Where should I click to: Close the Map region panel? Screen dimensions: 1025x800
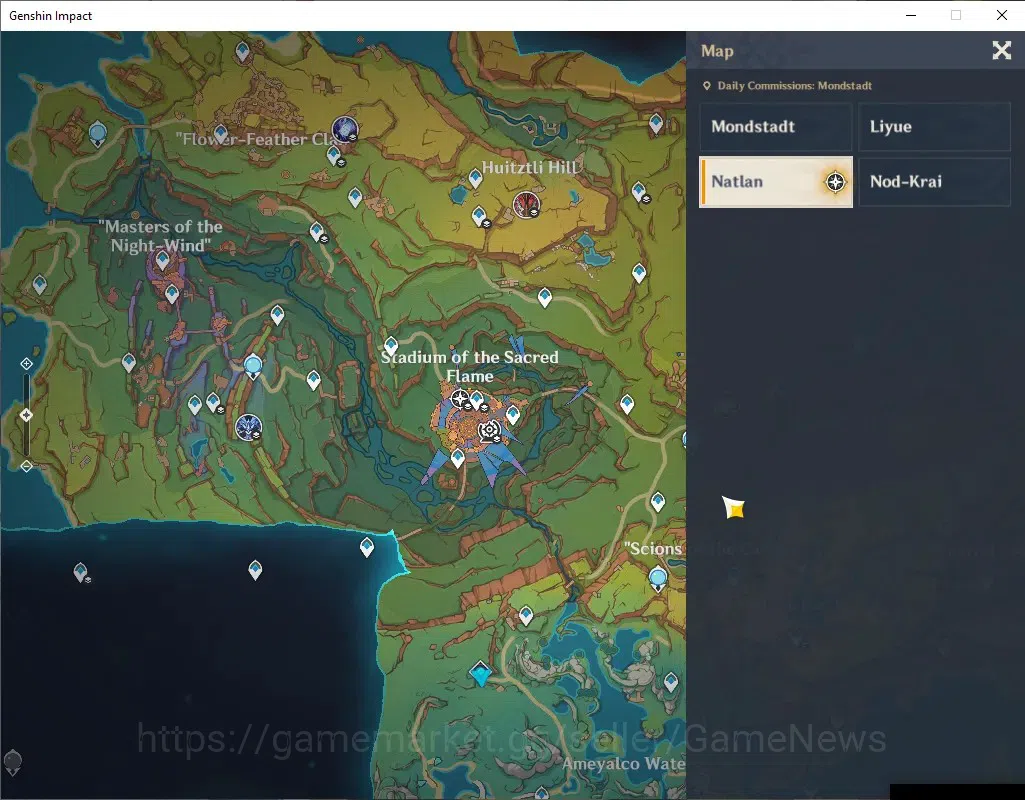(1001, 50)
